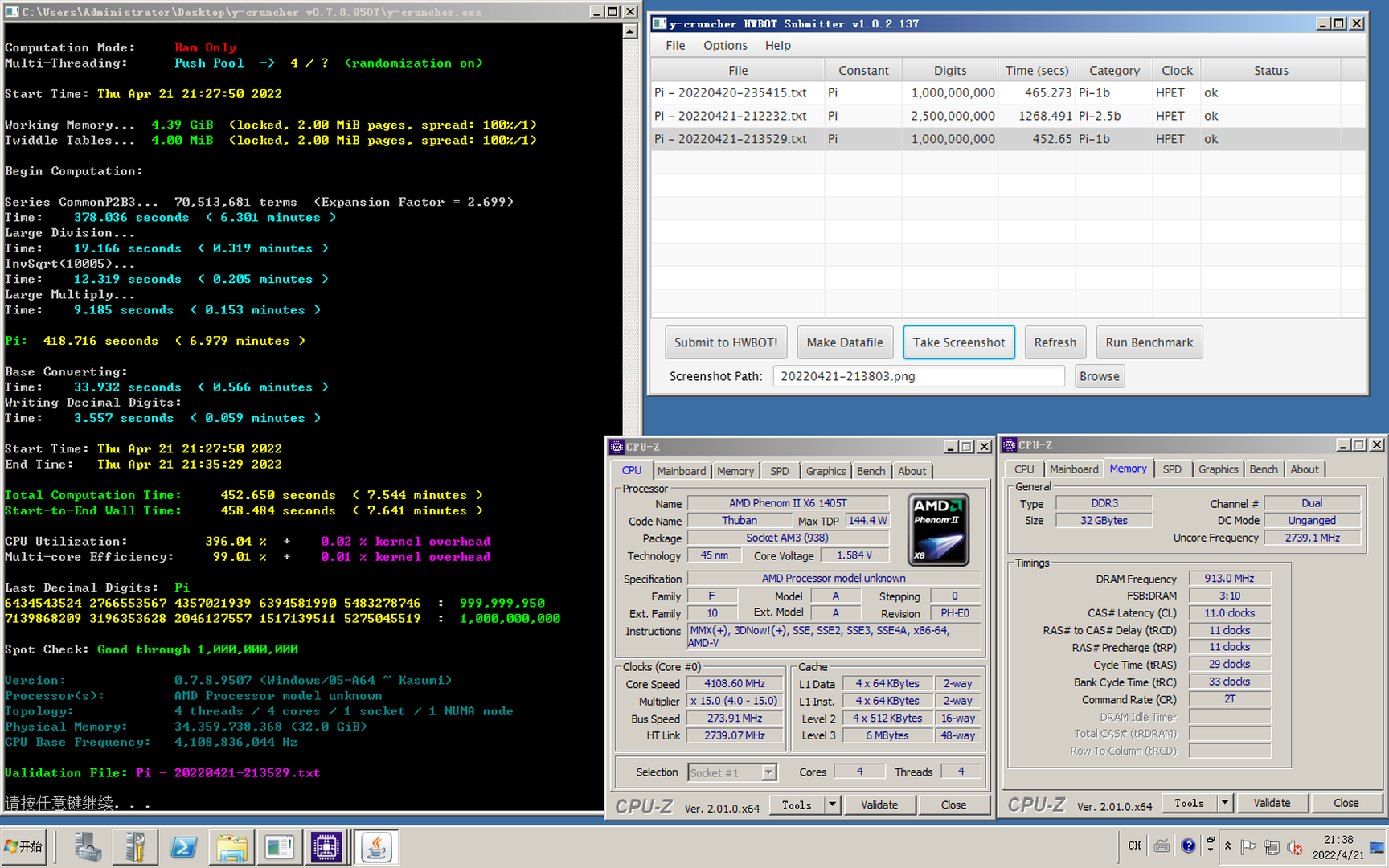Click the Make Datafile button
1389x868 pixels.
[x=845, y=342]
